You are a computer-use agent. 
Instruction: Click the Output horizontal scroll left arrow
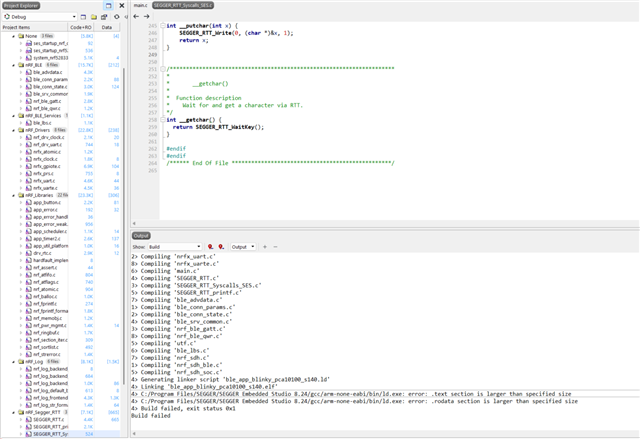[x=134, y=434]
